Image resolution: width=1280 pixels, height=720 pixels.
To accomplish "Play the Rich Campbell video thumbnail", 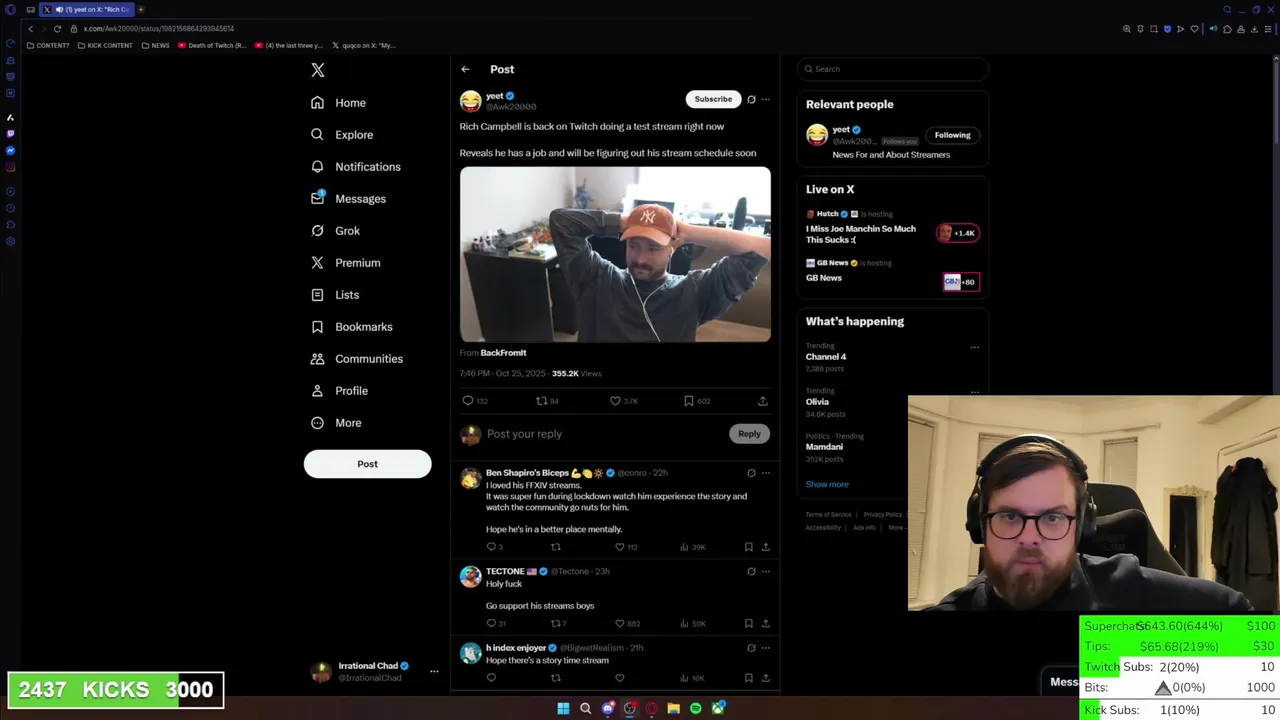I will point(615,254).
